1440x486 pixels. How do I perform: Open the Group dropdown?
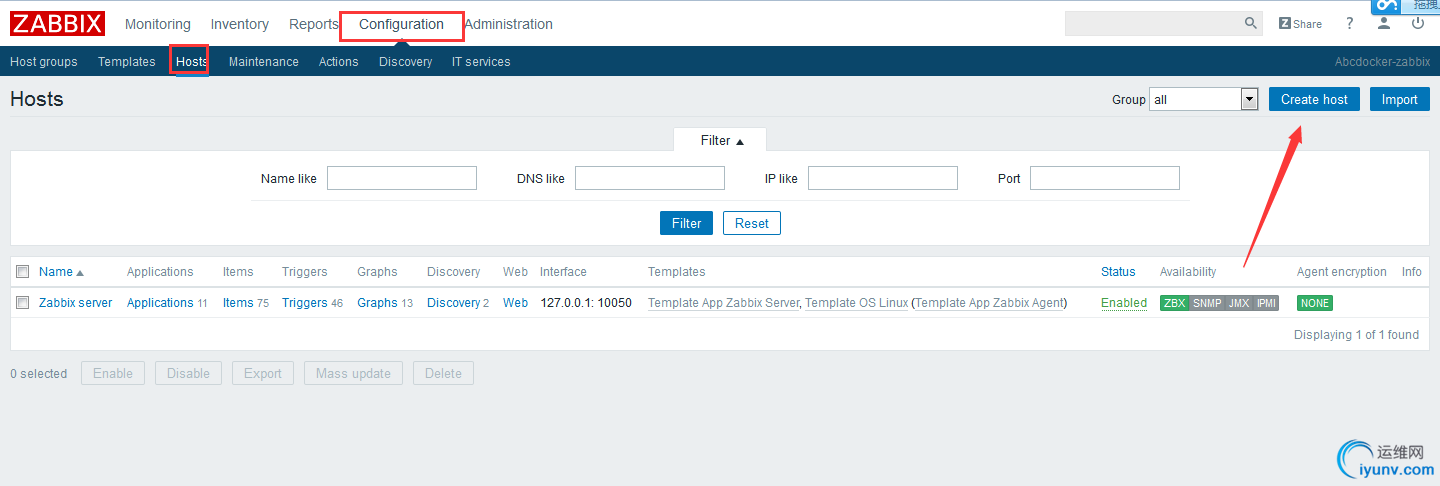tap(1203, 99)
